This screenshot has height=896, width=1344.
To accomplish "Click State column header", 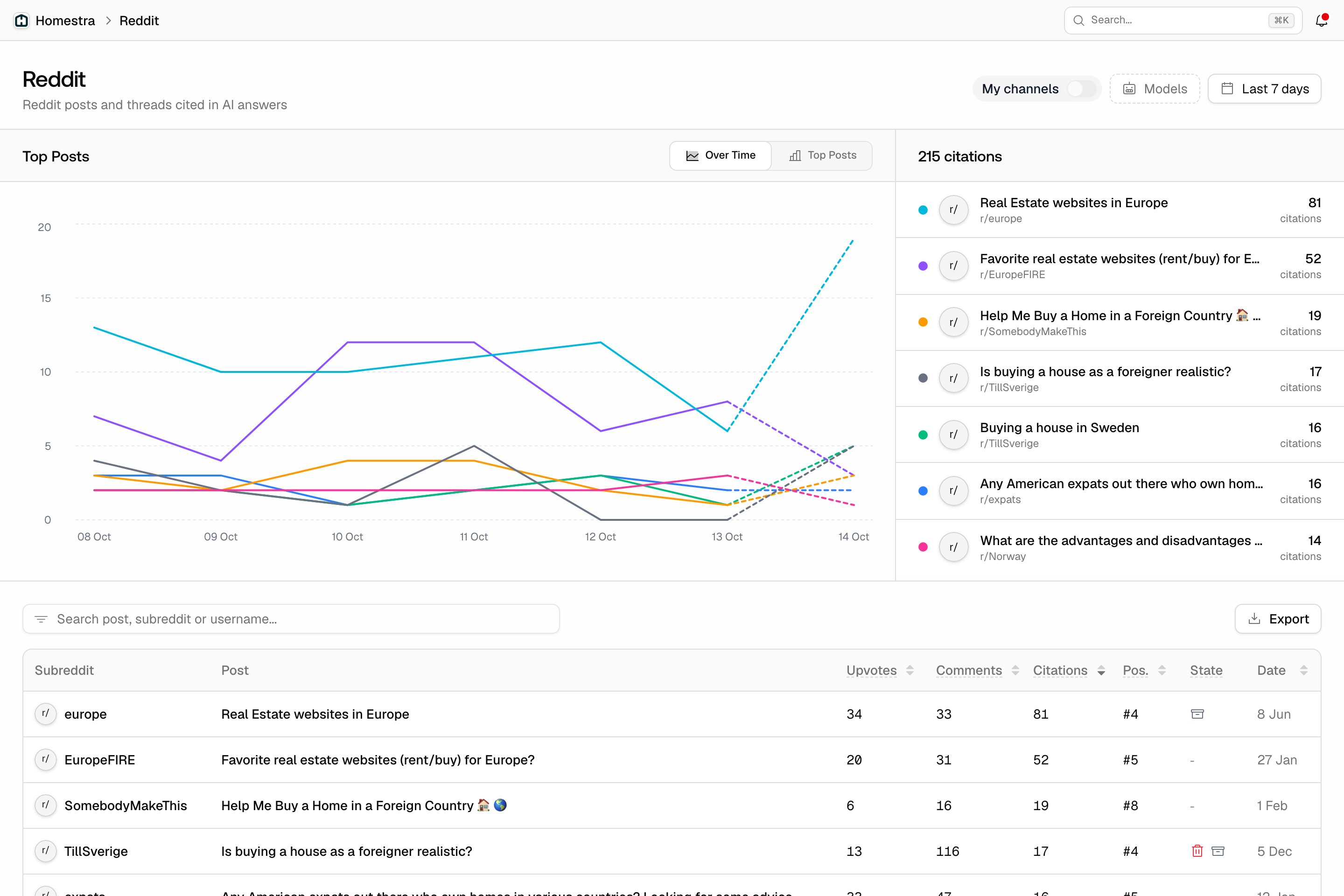I will [1206, 670].
